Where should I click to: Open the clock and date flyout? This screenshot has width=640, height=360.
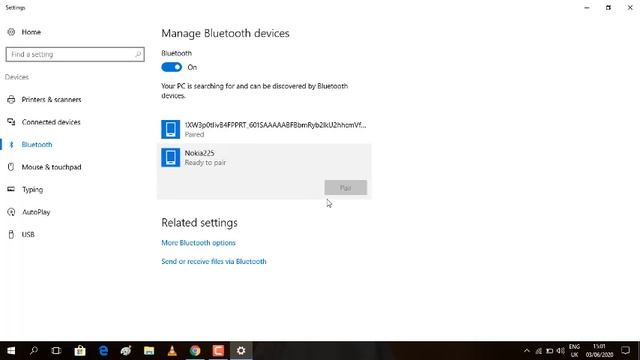pyautogui.click(x=599, y=351)
